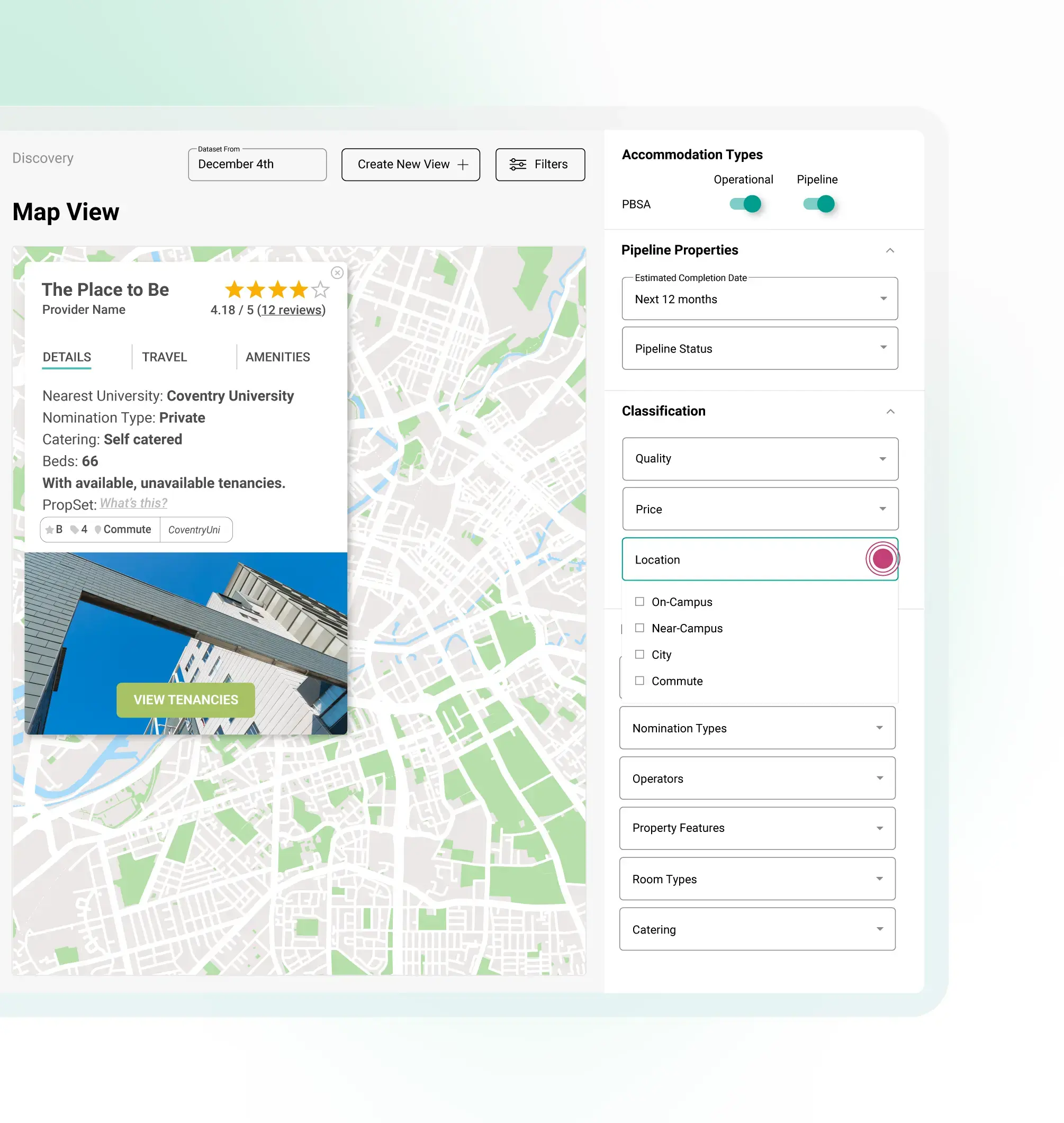Click the plus icon on Create New View
Screen dimensions: 1064x1123
[463, 165]
